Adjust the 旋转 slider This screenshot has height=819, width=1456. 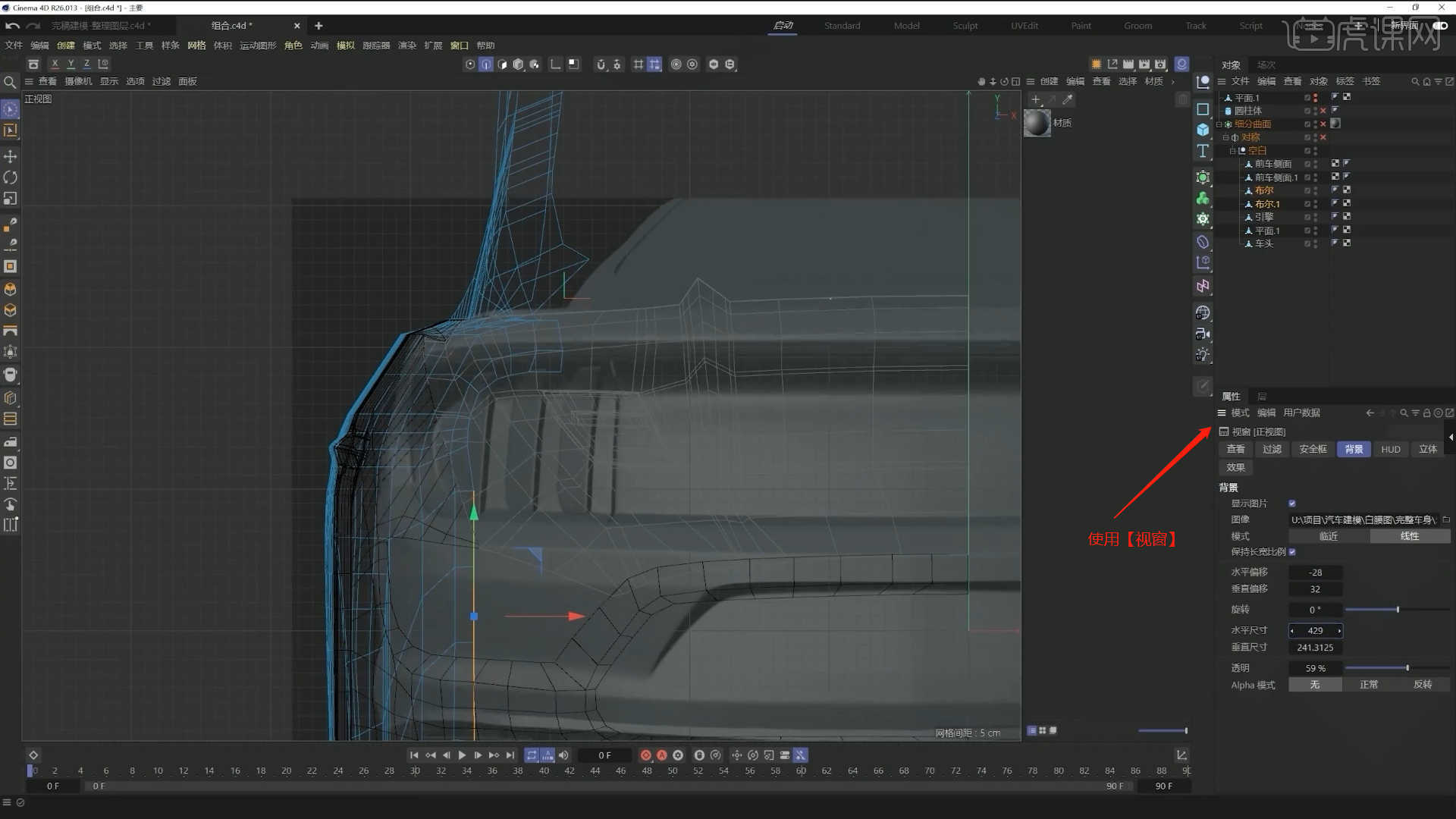1398,610
